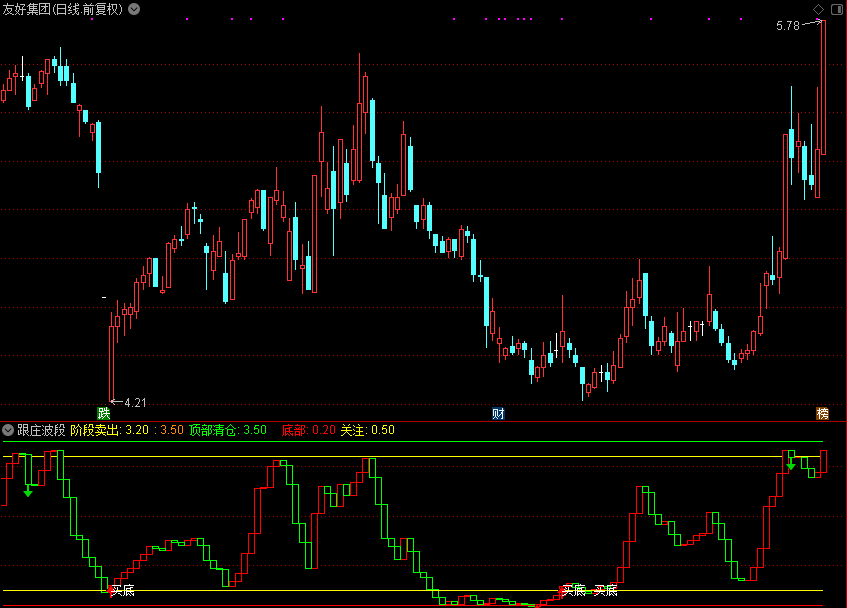Click the second 买底 signal in the indicator
Screen dimensions: 847x608
click(x=574, y=591)
